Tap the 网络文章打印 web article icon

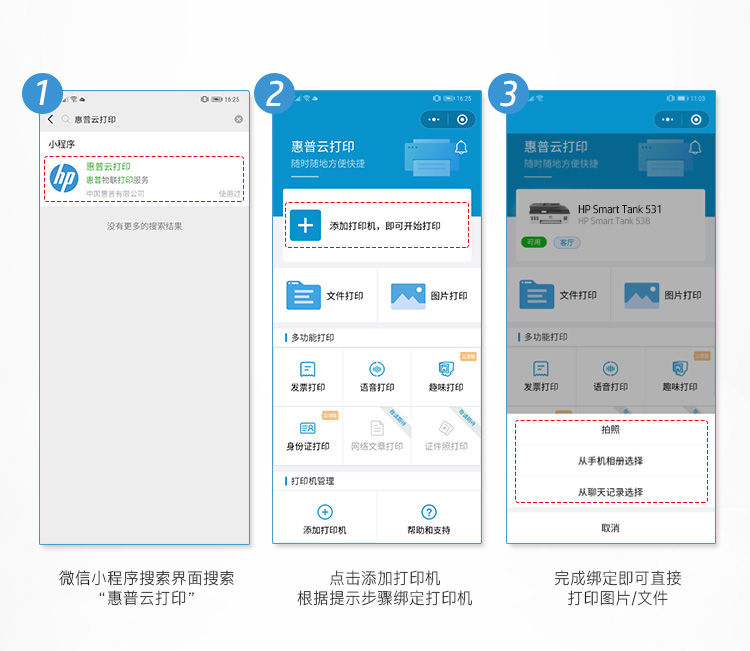[377, 428]
